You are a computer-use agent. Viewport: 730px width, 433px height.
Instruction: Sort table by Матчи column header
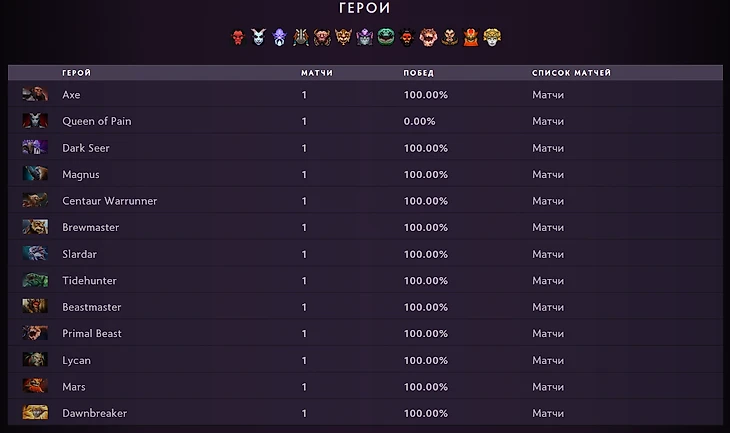coord(317,73)
